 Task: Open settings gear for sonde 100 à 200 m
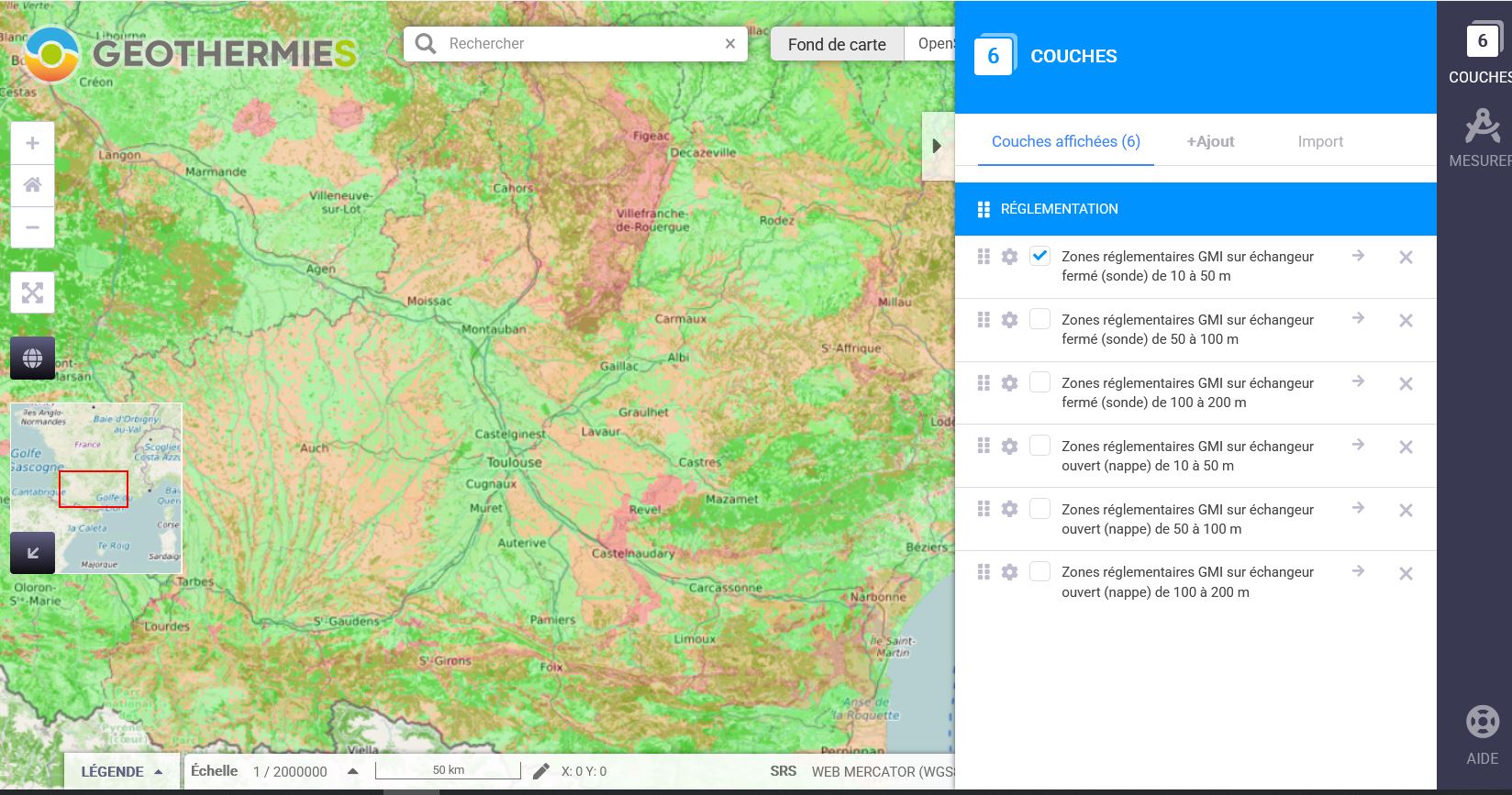pyautogui.click(x=1009, y=383)
